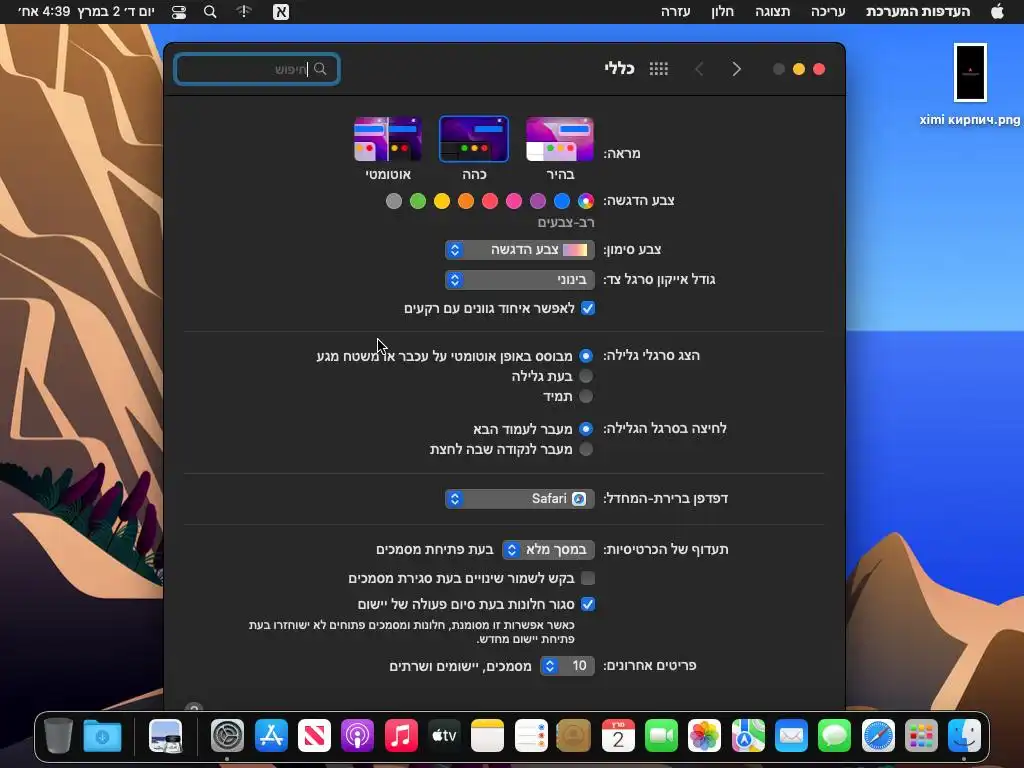Select 'תמיד' scroll bars radio button
The width and height of the screenshot is (1024, 768).
[586, 396]
